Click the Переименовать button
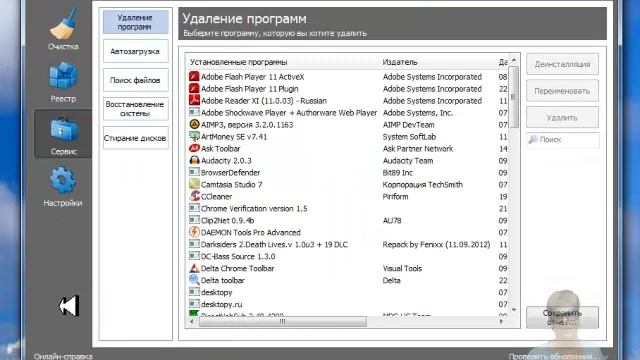 pyautogui.click(x=562, y=91)
